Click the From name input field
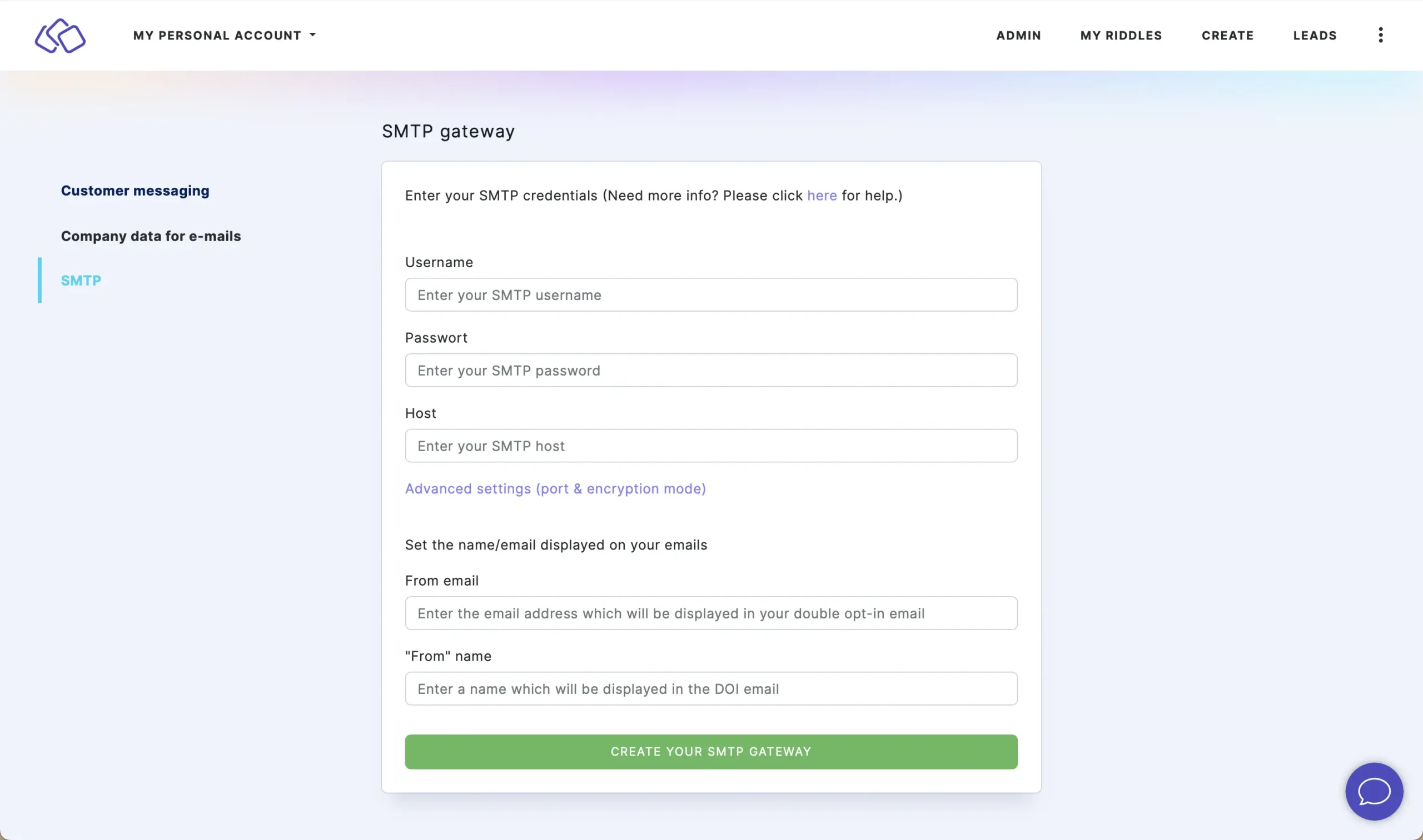 coord(711,688)
